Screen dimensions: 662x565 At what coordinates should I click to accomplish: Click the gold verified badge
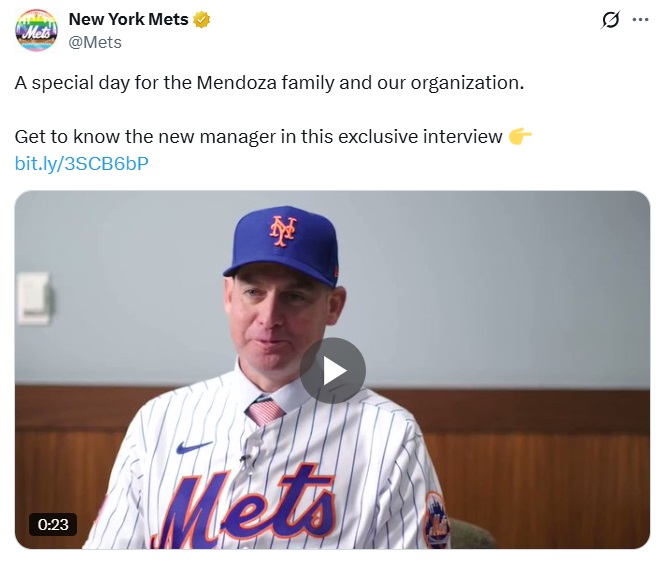[202, 20]
